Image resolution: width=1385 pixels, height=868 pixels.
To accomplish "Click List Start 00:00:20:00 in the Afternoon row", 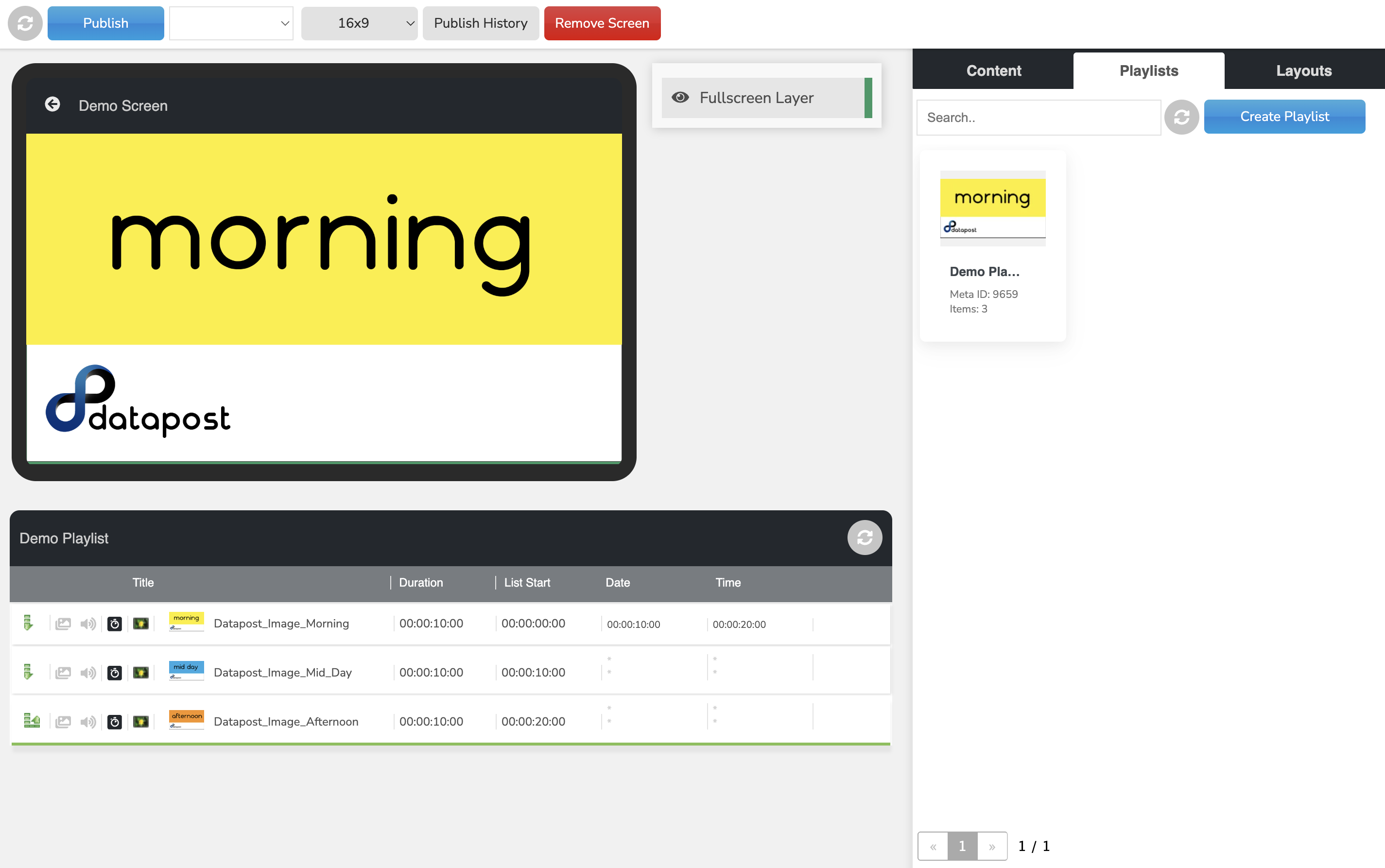I will coord(533,722).
